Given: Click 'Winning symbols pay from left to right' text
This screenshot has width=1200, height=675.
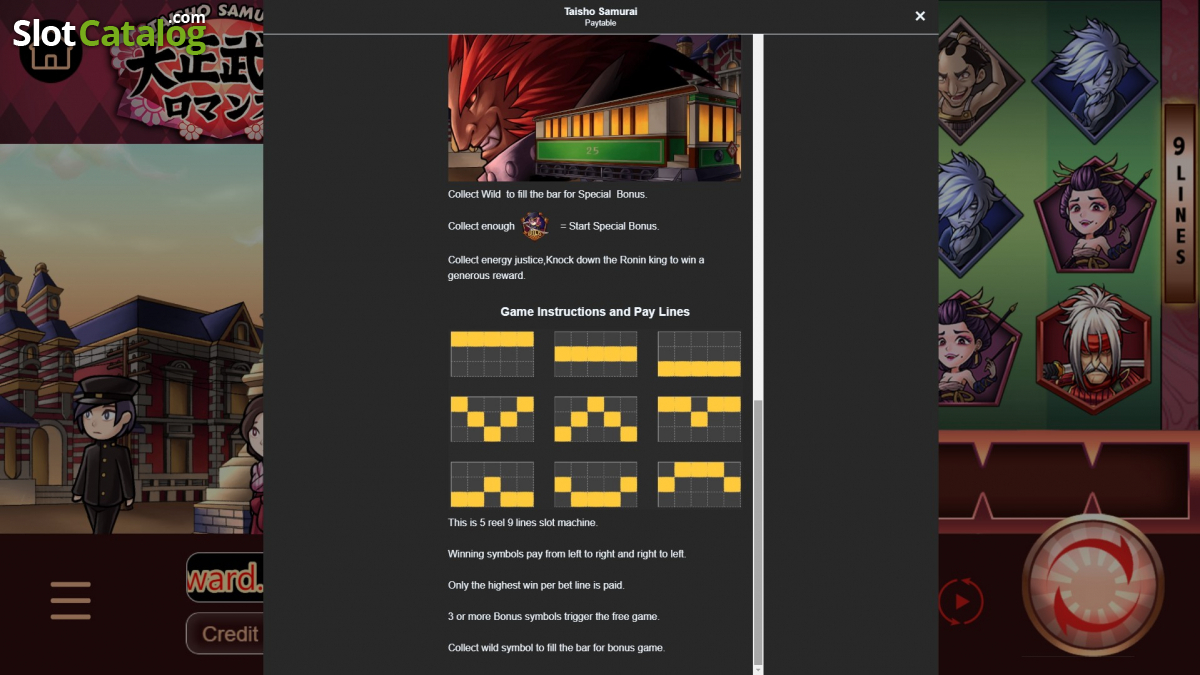Looking at the screenshot, I should tap(567, 554).
